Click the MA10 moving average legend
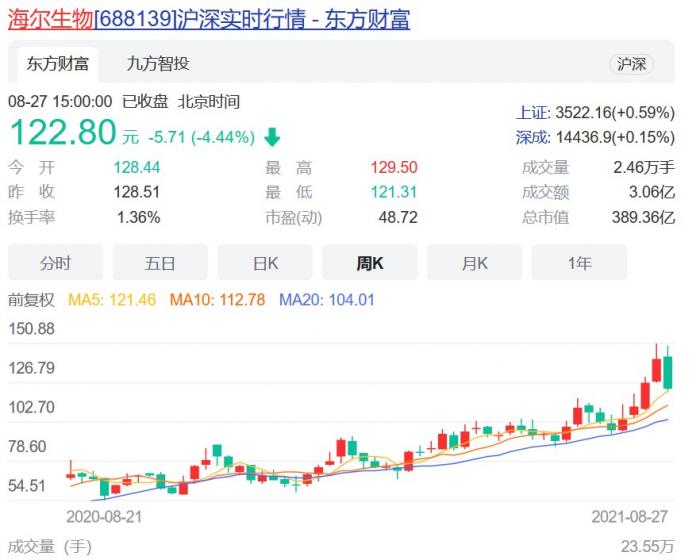The width and height of the screenshot is (700, 560). (217, 299)
